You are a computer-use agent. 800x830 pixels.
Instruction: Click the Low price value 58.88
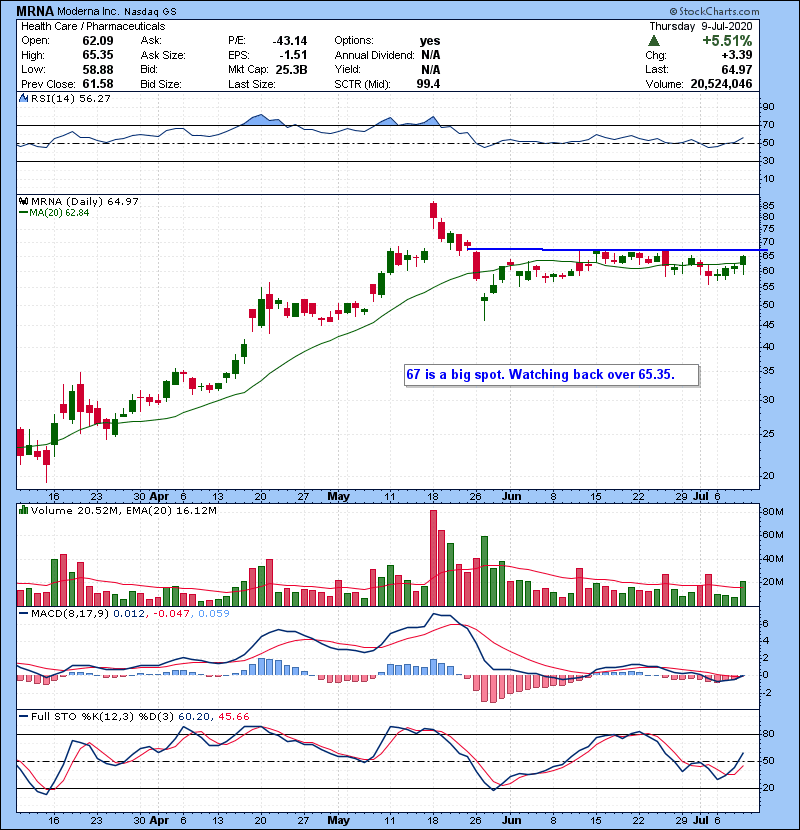pos(97,70)
